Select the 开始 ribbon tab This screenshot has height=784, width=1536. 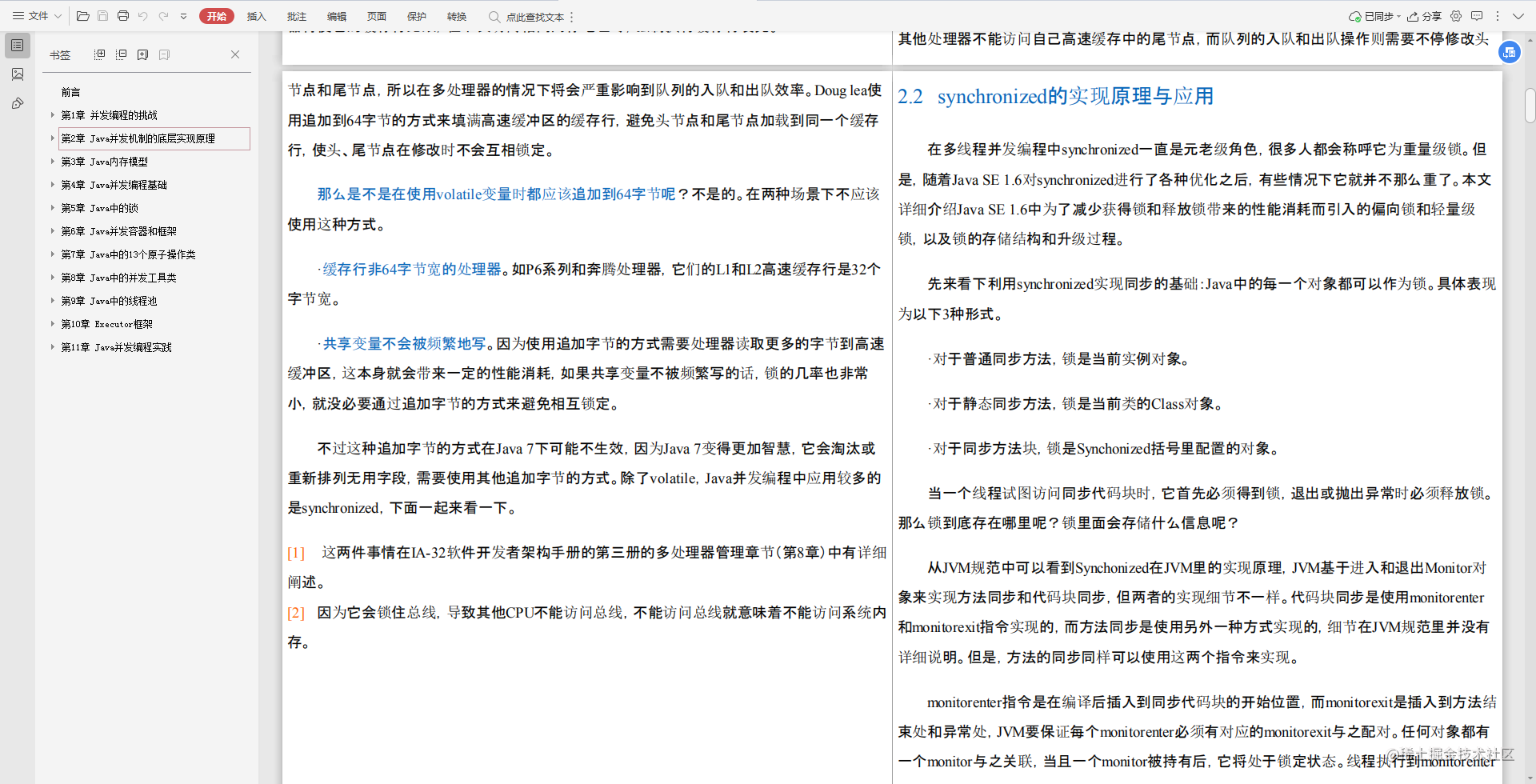[217, 16]
